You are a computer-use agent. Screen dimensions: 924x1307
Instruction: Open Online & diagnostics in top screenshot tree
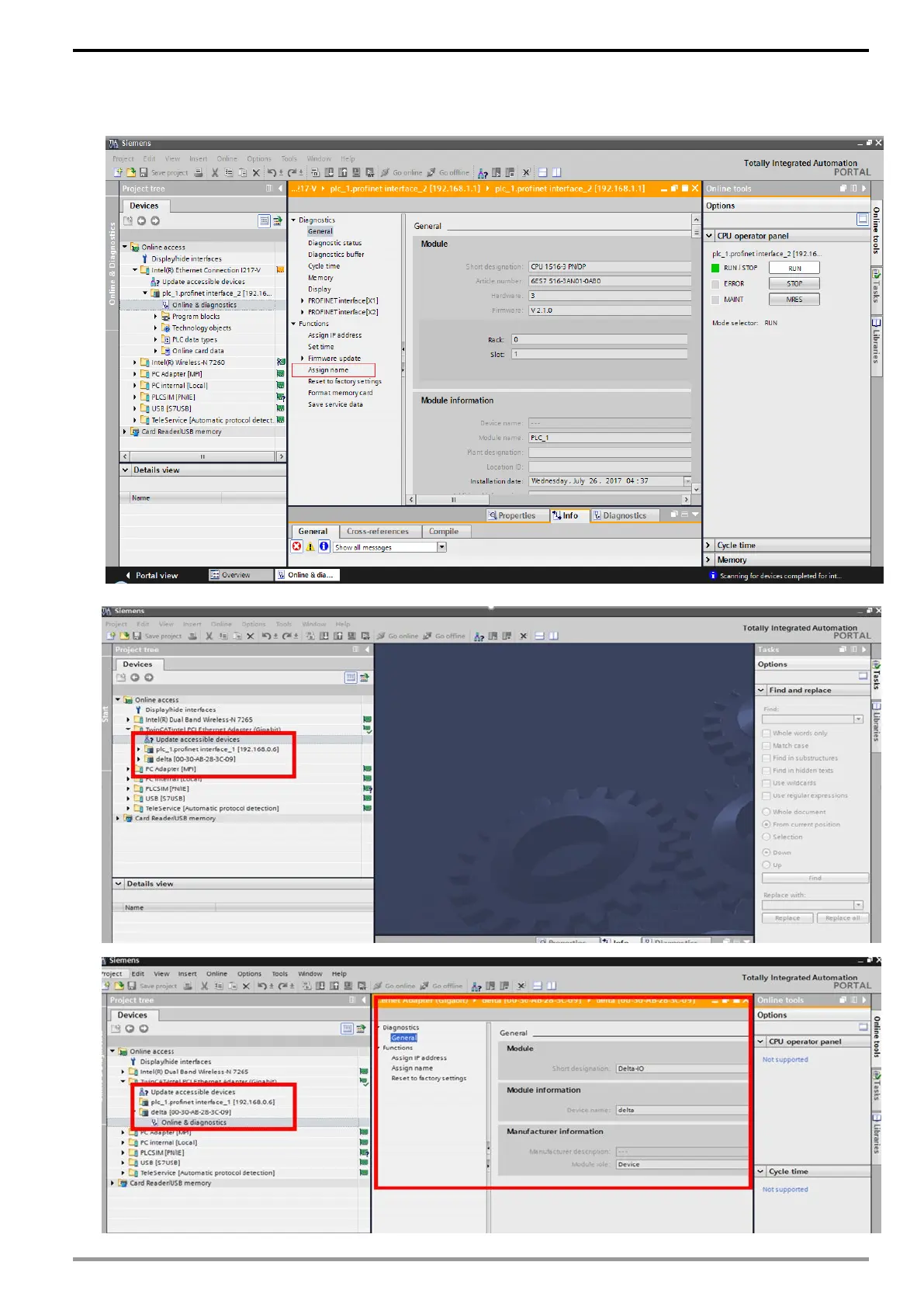tap(204, 305)
